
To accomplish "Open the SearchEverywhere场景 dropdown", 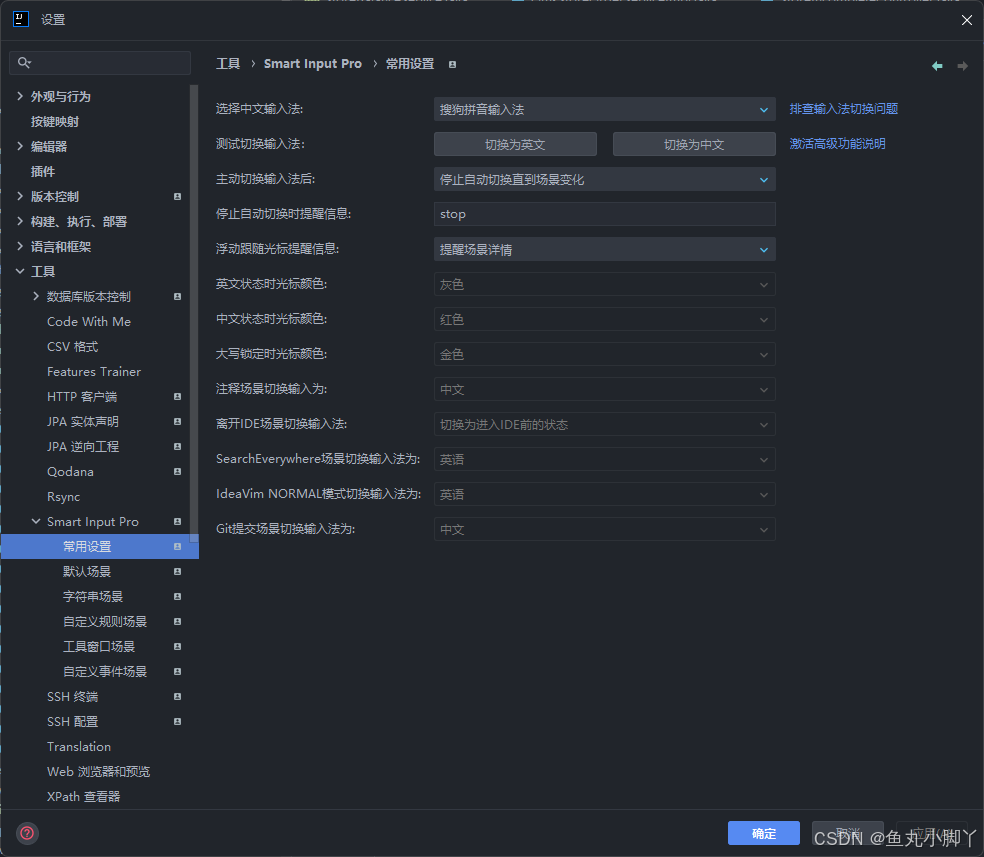I will click(x=604, y=459).
